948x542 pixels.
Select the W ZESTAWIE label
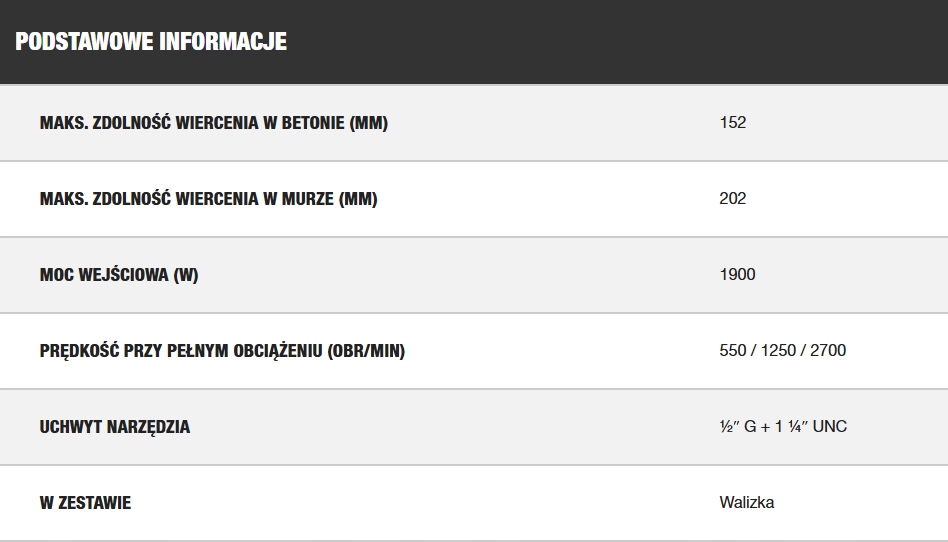pyautogui.click(x=85, y=503)
